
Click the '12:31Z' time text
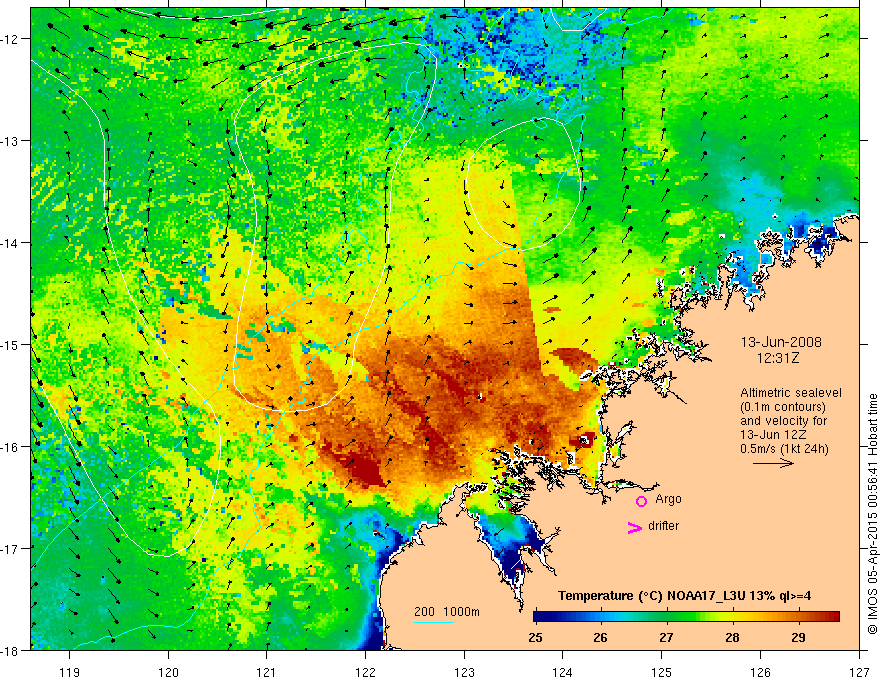(777, 358)
